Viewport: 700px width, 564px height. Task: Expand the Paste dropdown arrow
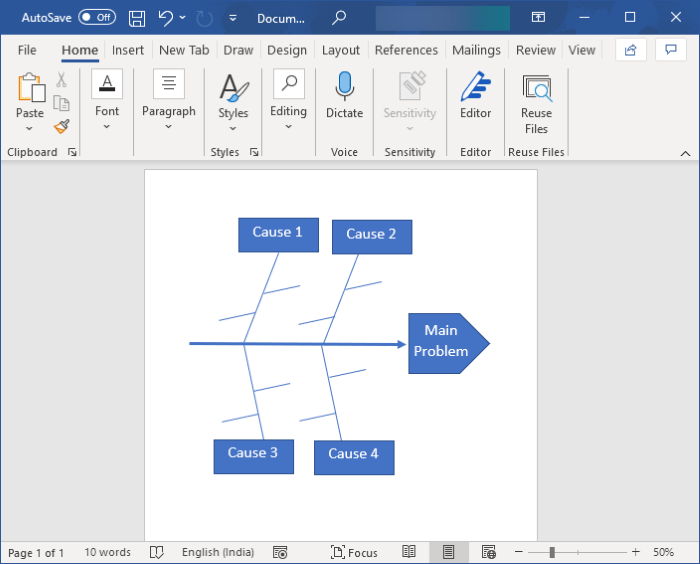pyautogui.click(x=30, y=128)
